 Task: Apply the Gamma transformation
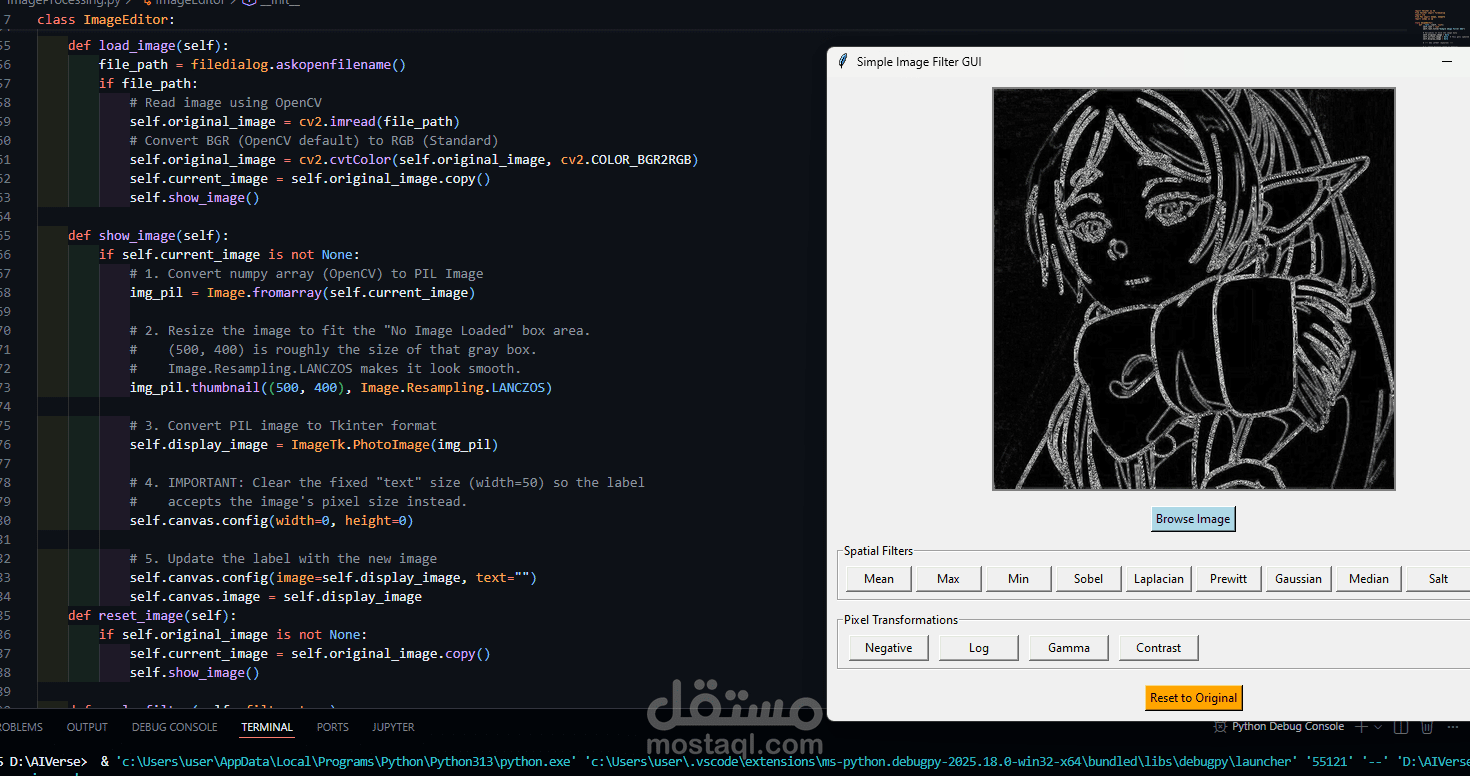[x=1068, y=648]
